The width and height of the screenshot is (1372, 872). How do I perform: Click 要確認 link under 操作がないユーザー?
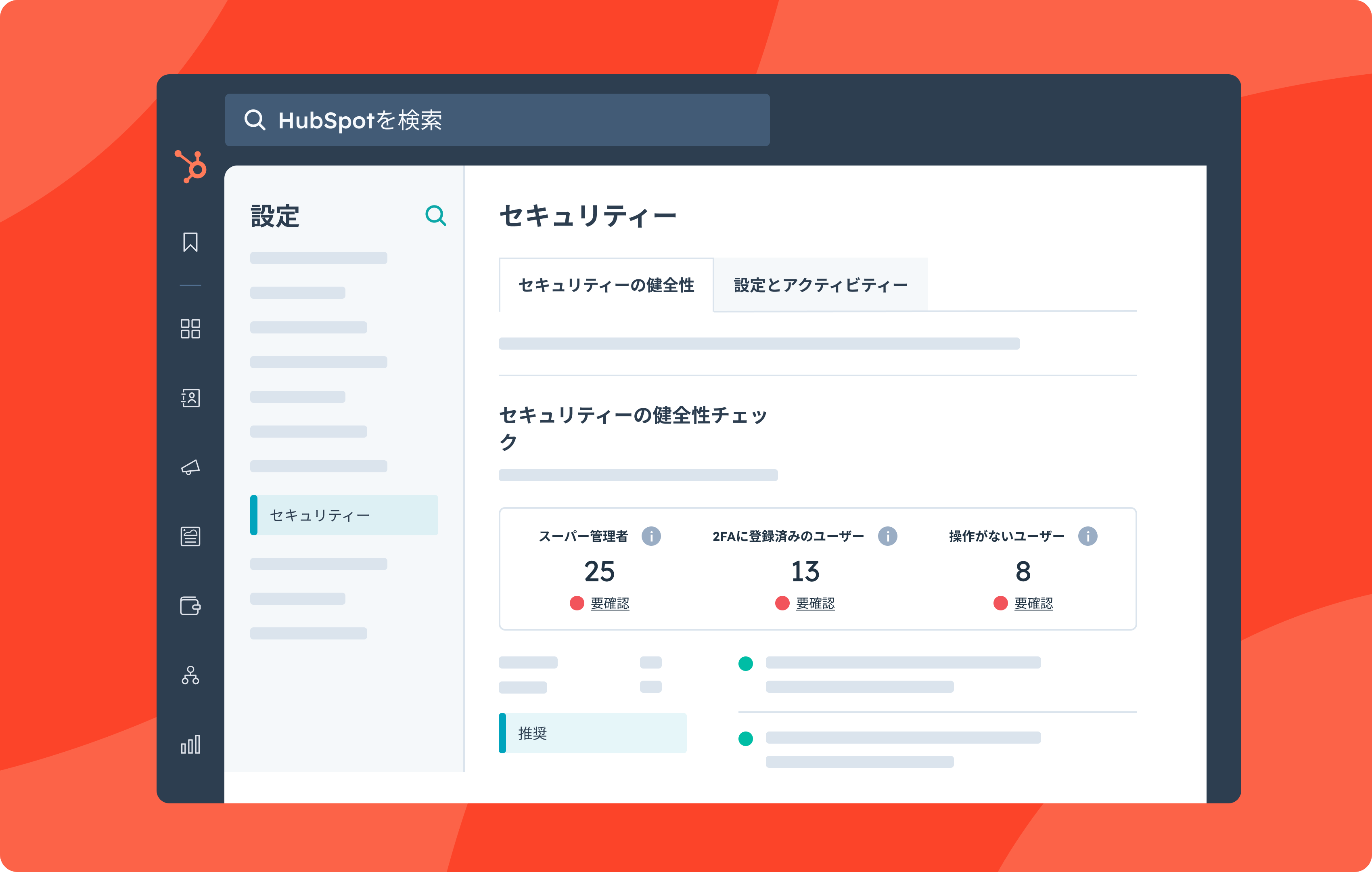click(x=1033, y=603)
